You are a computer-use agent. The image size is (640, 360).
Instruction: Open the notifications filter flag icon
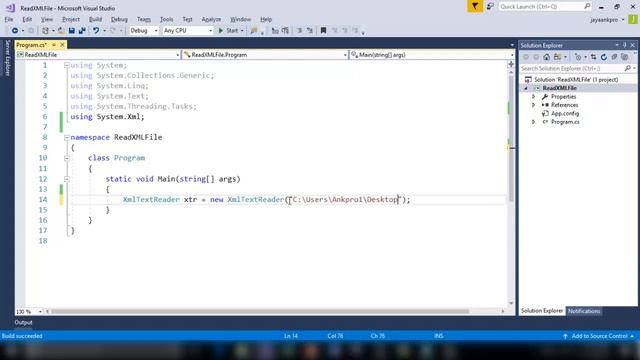click(475, 6)
